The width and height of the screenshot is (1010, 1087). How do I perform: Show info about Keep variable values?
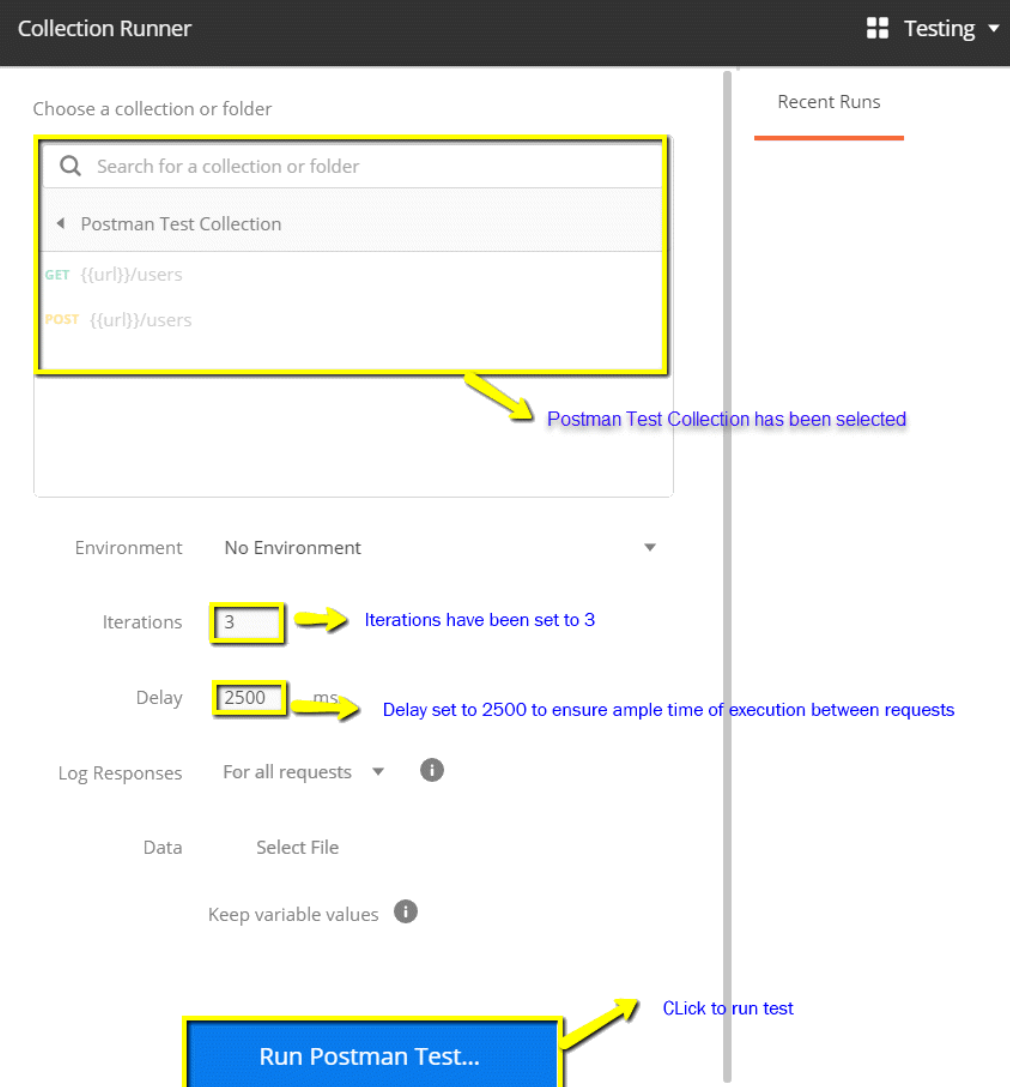click(x=406, y=912)
